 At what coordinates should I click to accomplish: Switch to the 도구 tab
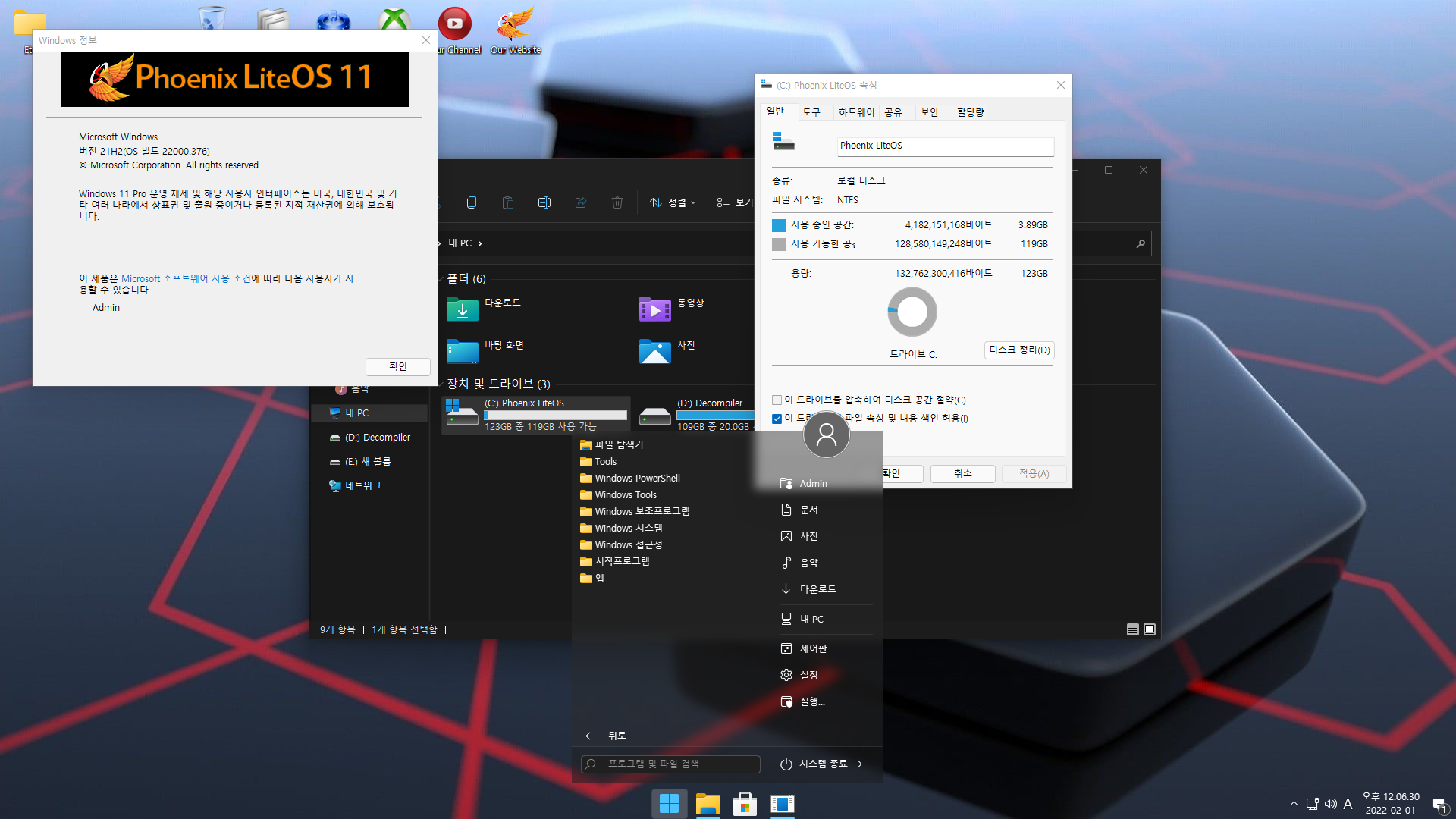[811, 112]
